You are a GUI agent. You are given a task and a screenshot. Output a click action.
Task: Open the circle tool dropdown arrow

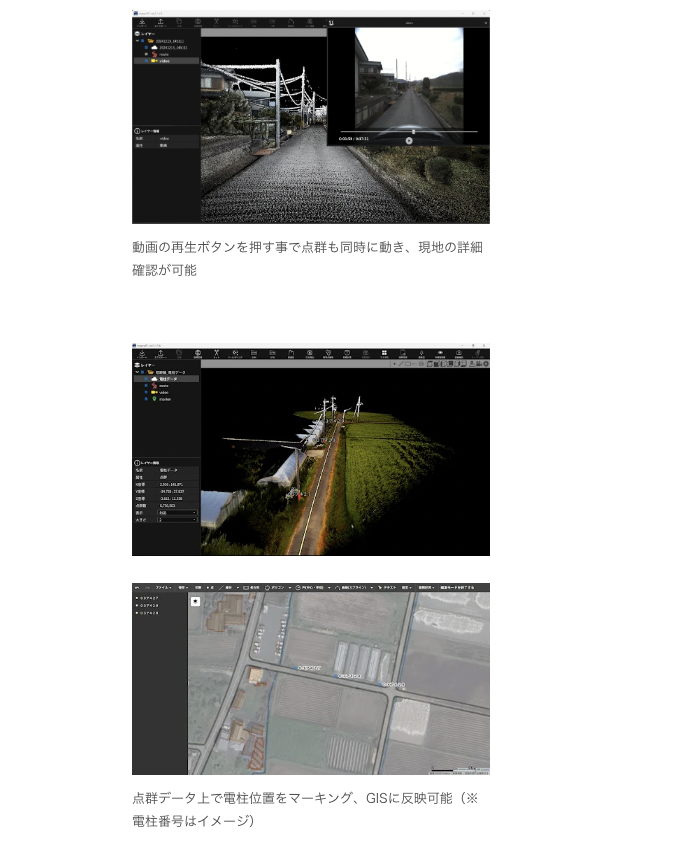tap(329, 587)
